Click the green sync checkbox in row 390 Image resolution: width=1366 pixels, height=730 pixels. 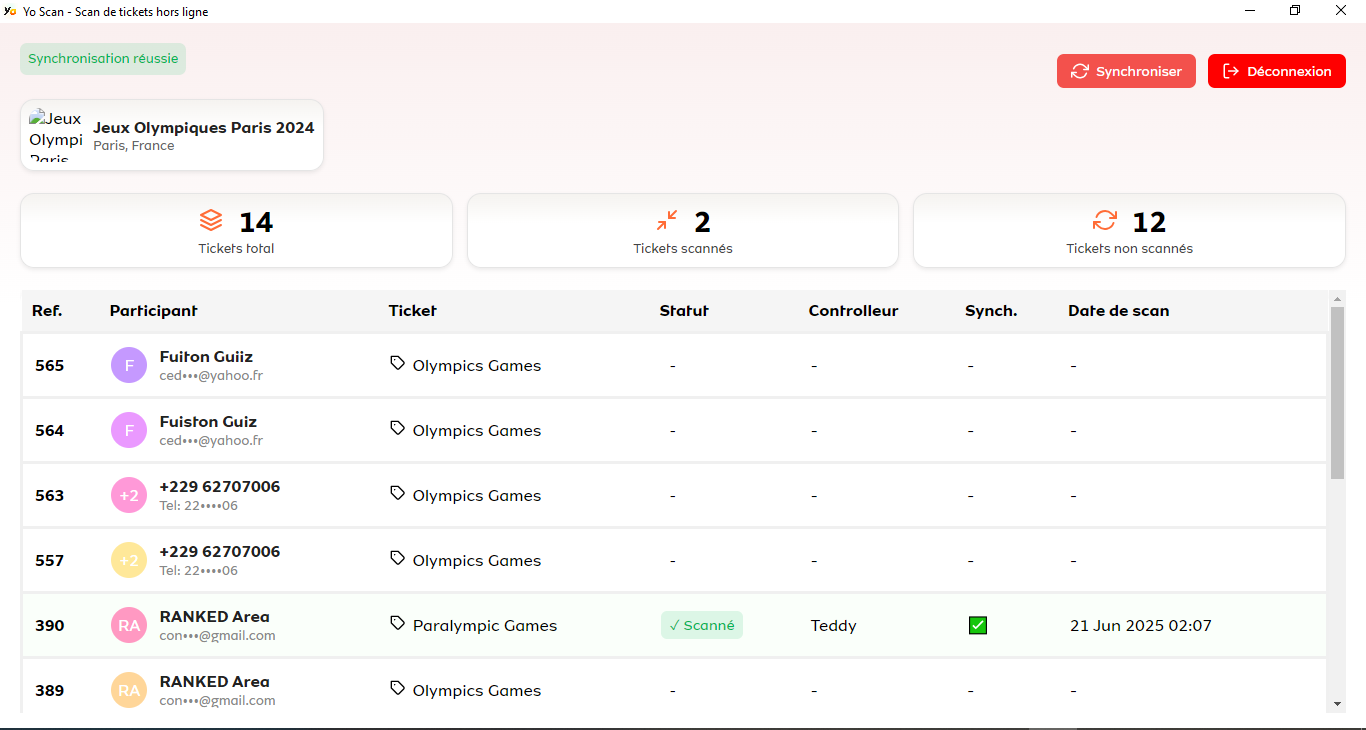click(x=978, y=626)
